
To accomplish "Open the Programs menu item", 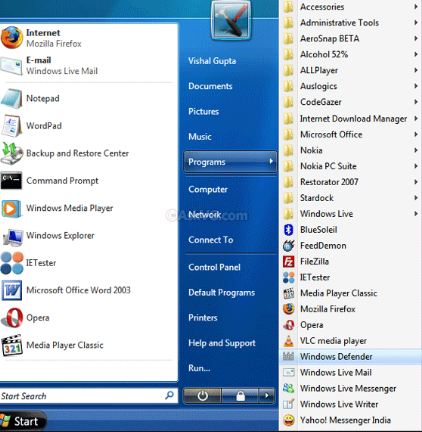I will click(230, 162).
